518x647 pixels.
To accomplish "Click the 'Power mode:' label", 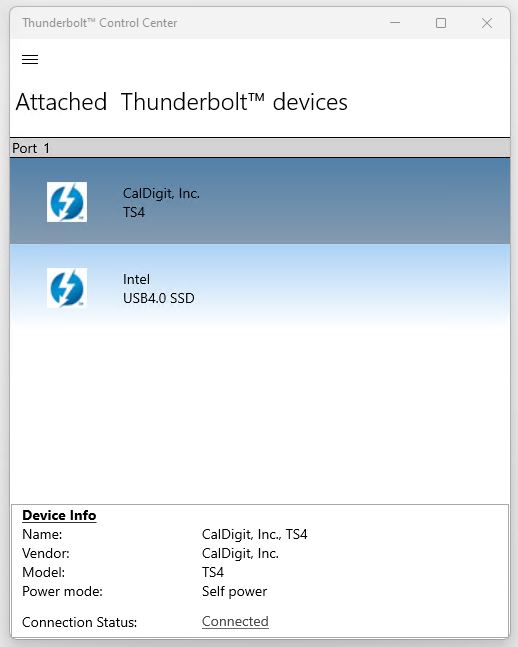I will pyautogui.click(x=62, y=591).
